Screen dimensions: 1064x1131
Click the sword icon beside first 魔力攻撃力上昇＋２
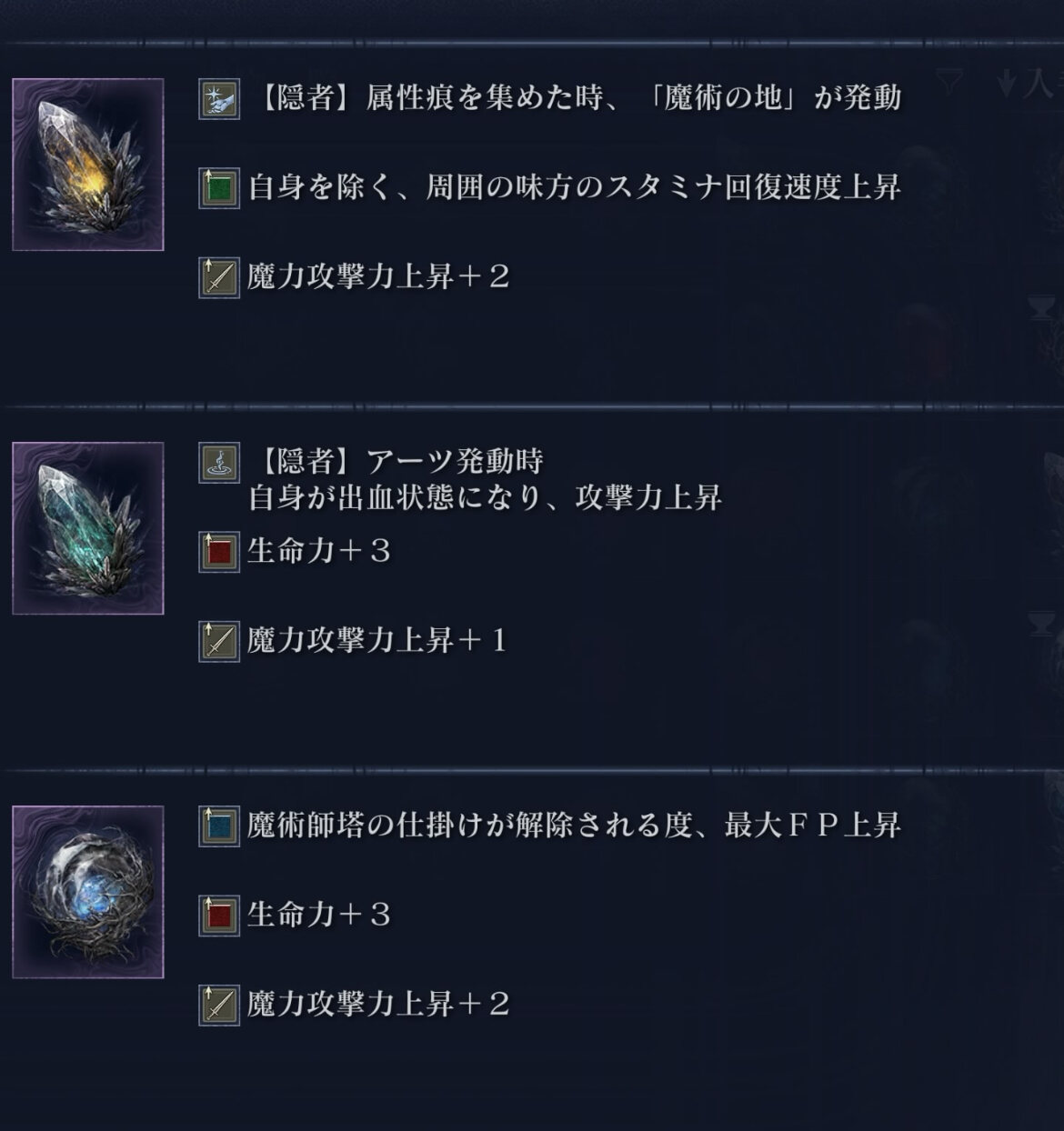[x=219, y=277]
